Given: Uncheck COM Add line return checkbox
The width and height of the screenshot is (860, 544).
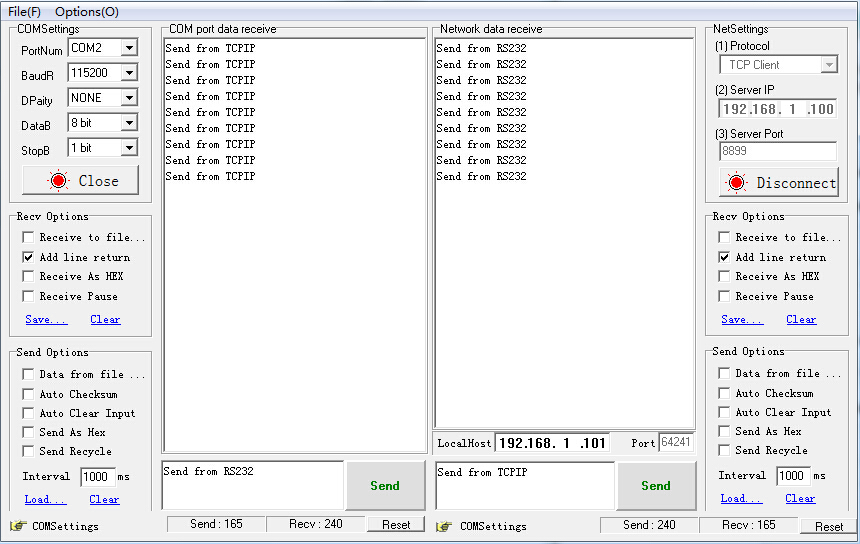Looking at the screenshot, I should (28, 257).
